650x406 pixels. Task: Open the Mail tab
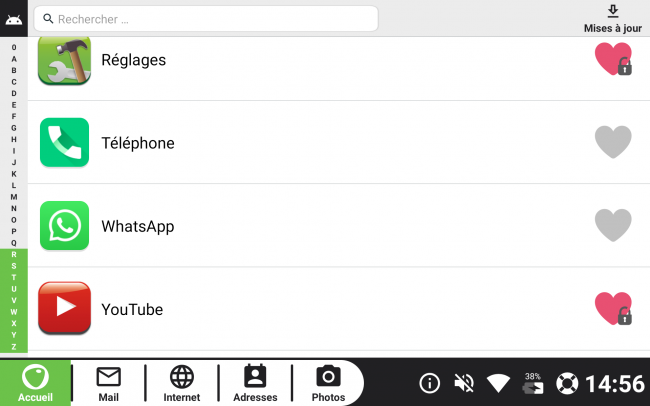[109, 384]
